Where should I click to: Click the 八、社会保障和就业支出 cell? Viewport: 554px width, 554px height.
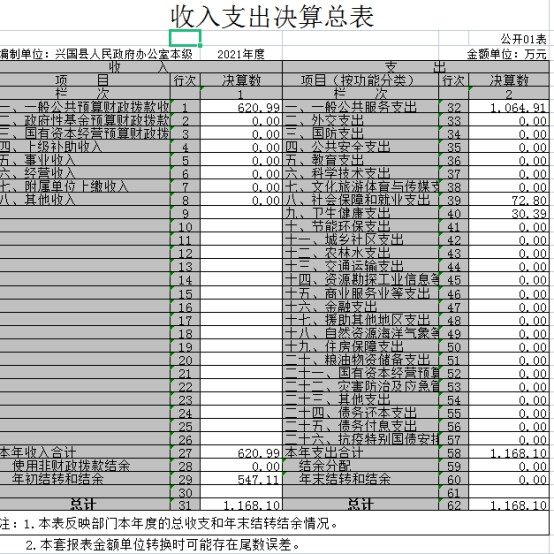[360, 200]
